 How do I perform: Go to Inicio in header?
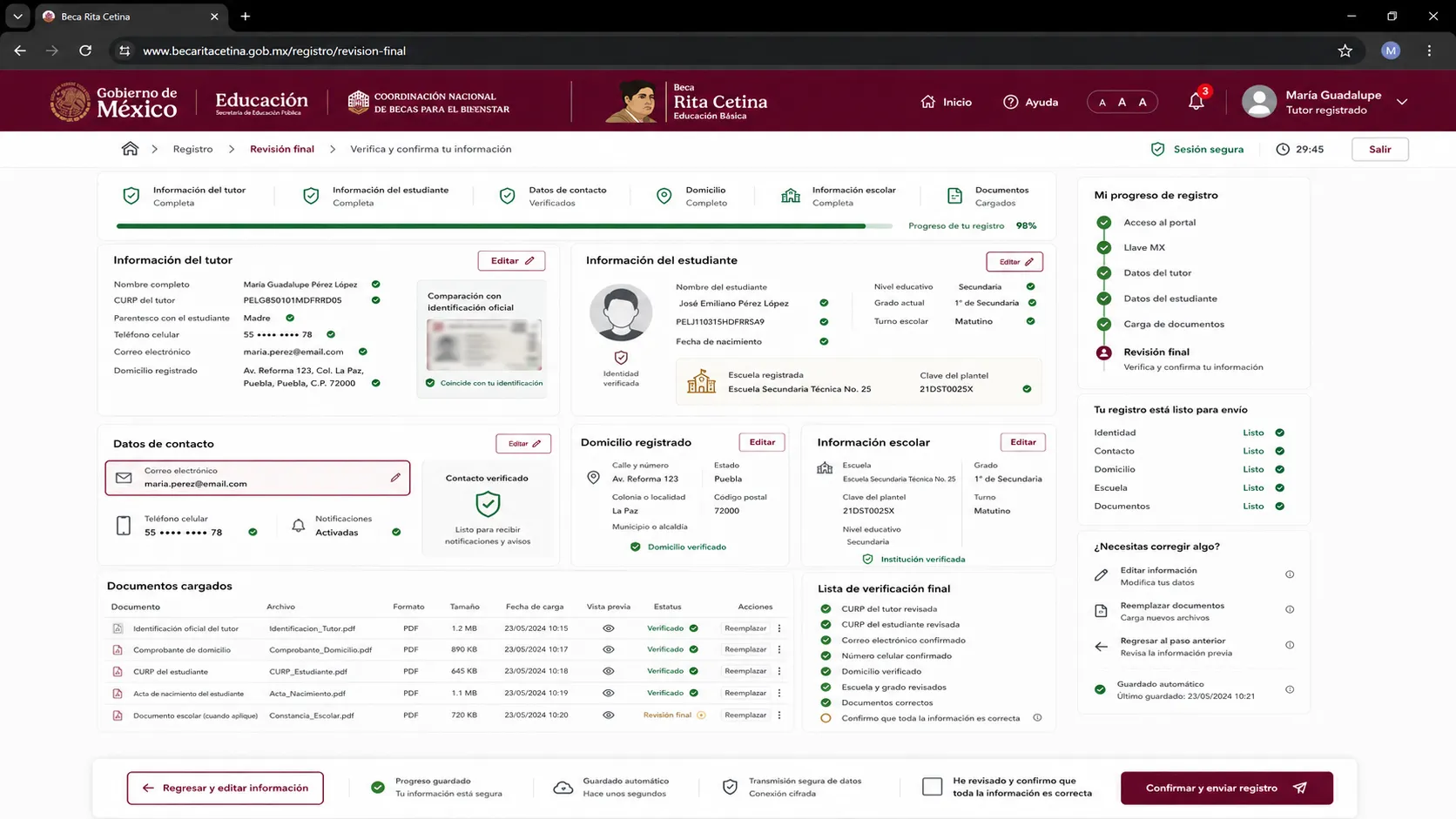click(x=946, y=102)
